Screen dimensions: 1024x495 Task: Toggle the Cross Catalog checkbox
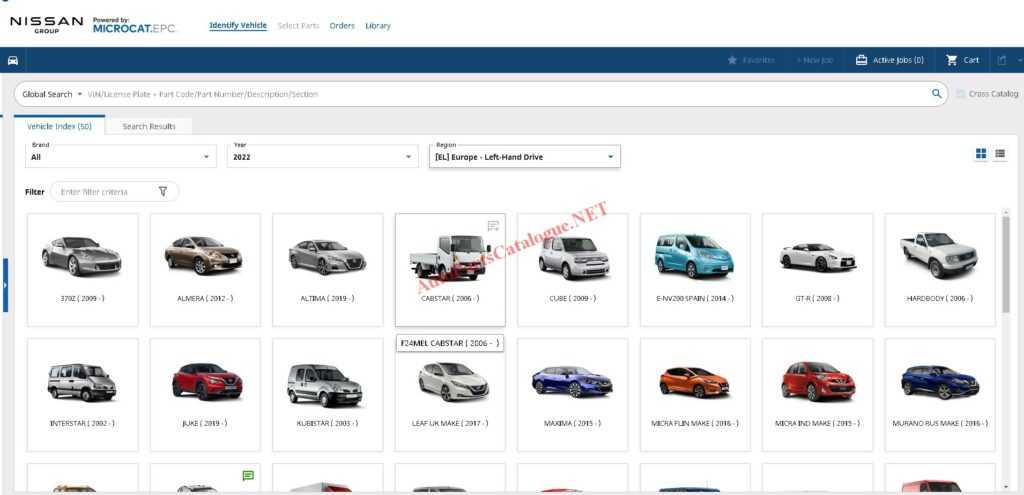tap(960, 94)
